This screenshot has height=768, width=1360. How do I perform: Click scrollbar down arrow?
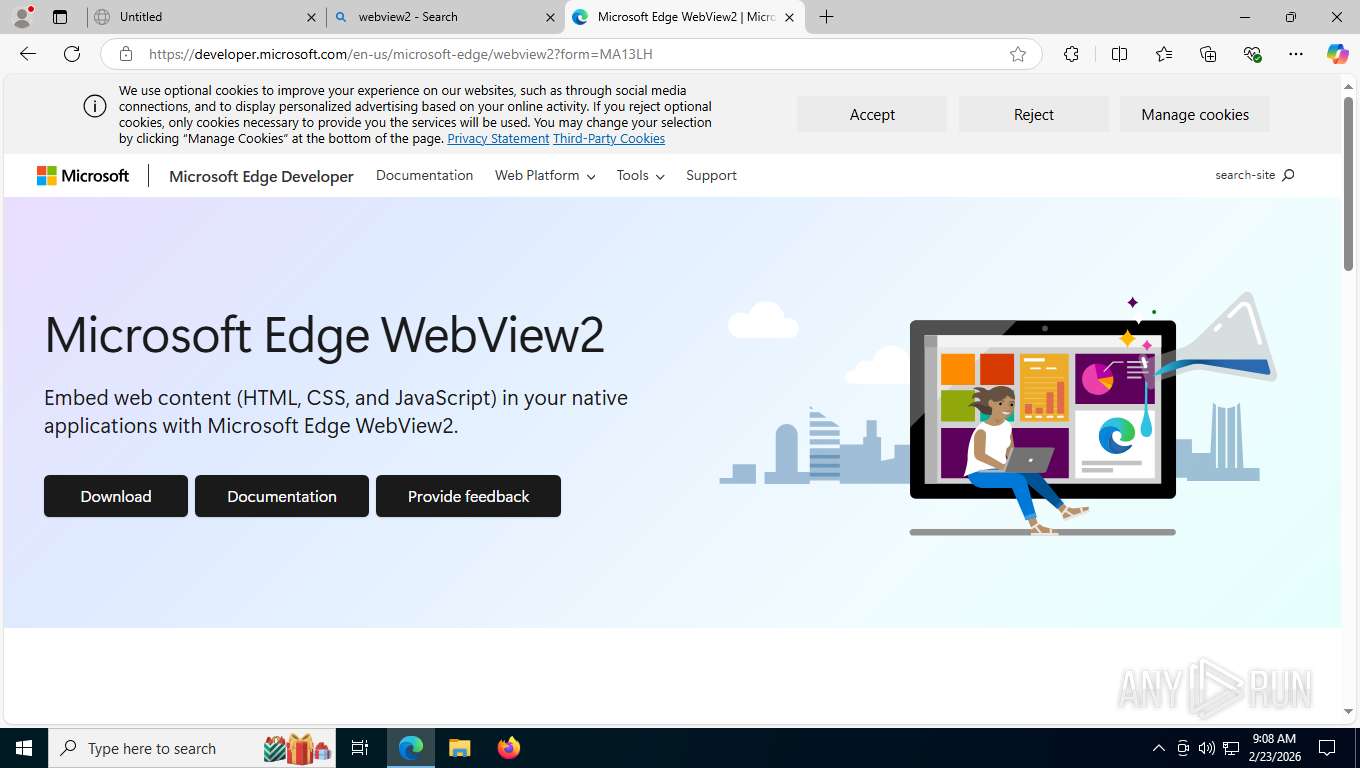(x=1349, y=711)
